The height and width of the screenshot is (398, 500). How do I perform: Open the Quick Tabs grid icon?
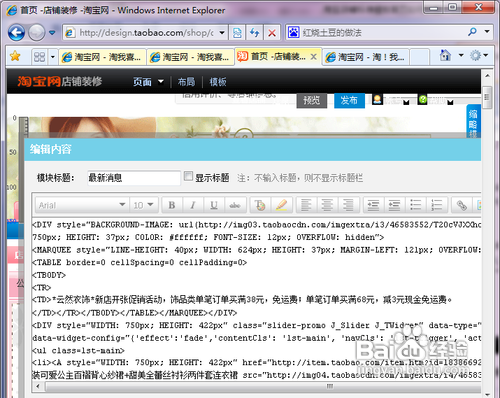[x=39, y=57]
